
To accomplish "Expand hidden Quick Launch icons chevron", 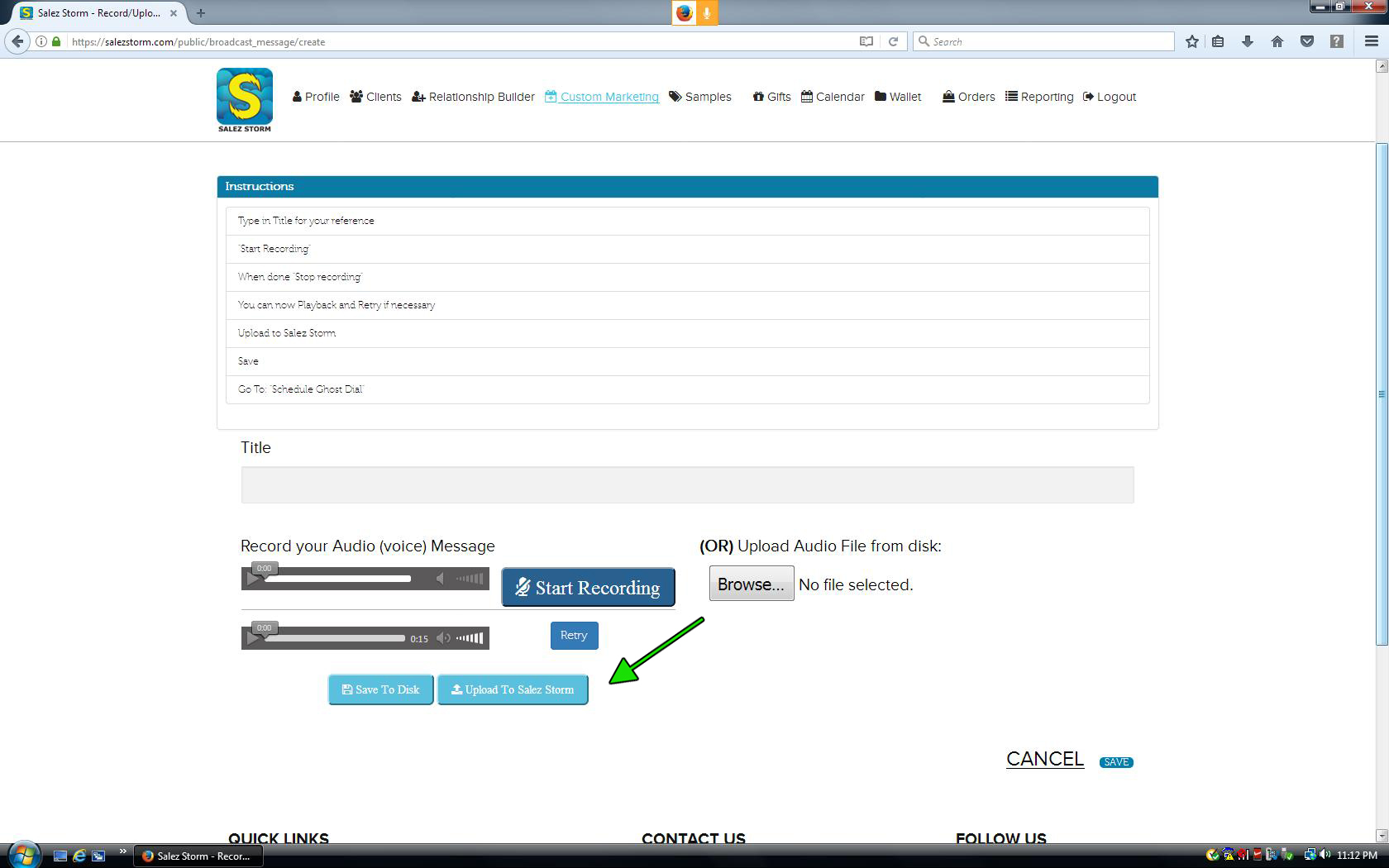I will pos(123,851).
